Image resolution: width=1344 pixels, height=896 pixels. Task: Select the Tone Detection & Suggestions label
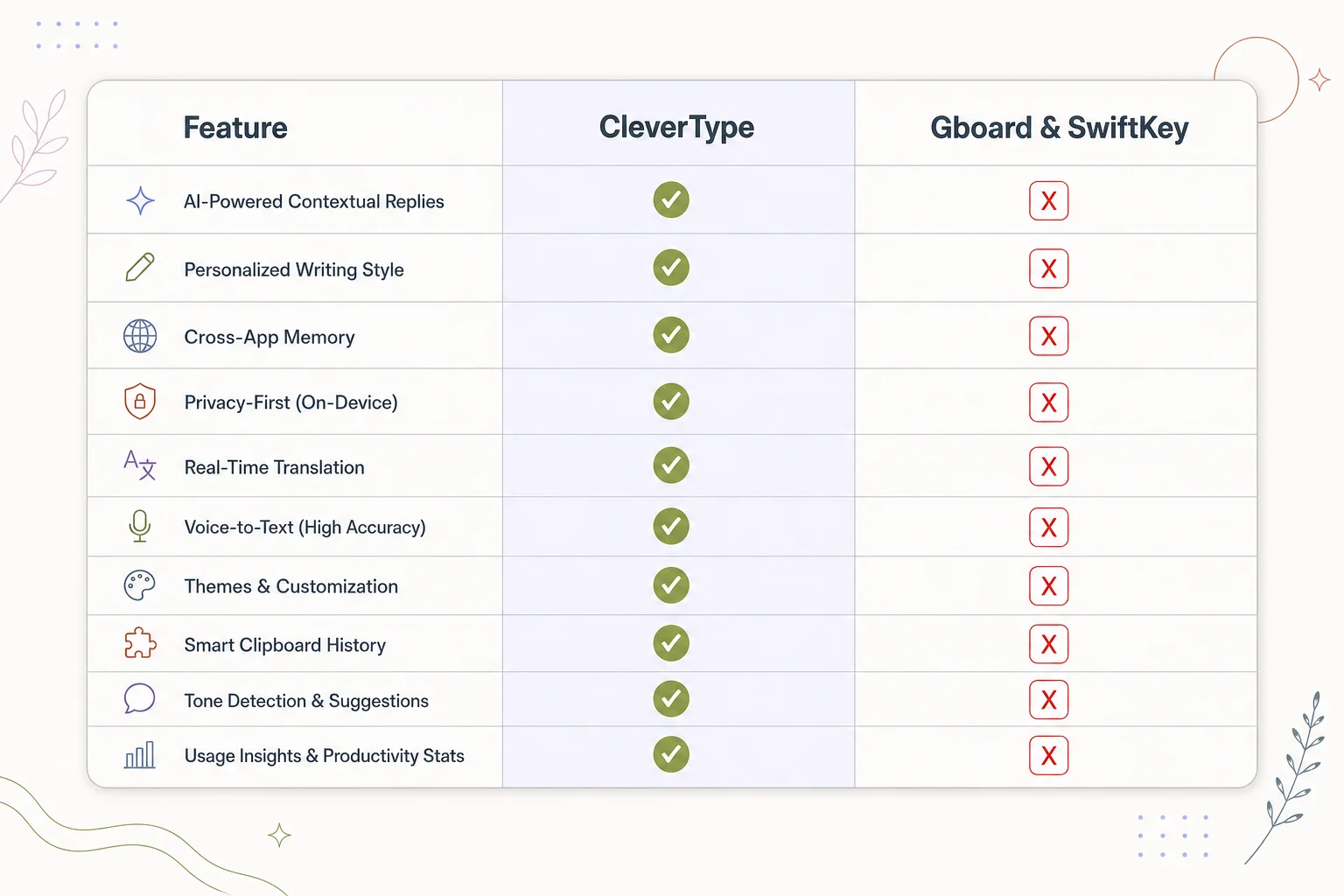306,701
